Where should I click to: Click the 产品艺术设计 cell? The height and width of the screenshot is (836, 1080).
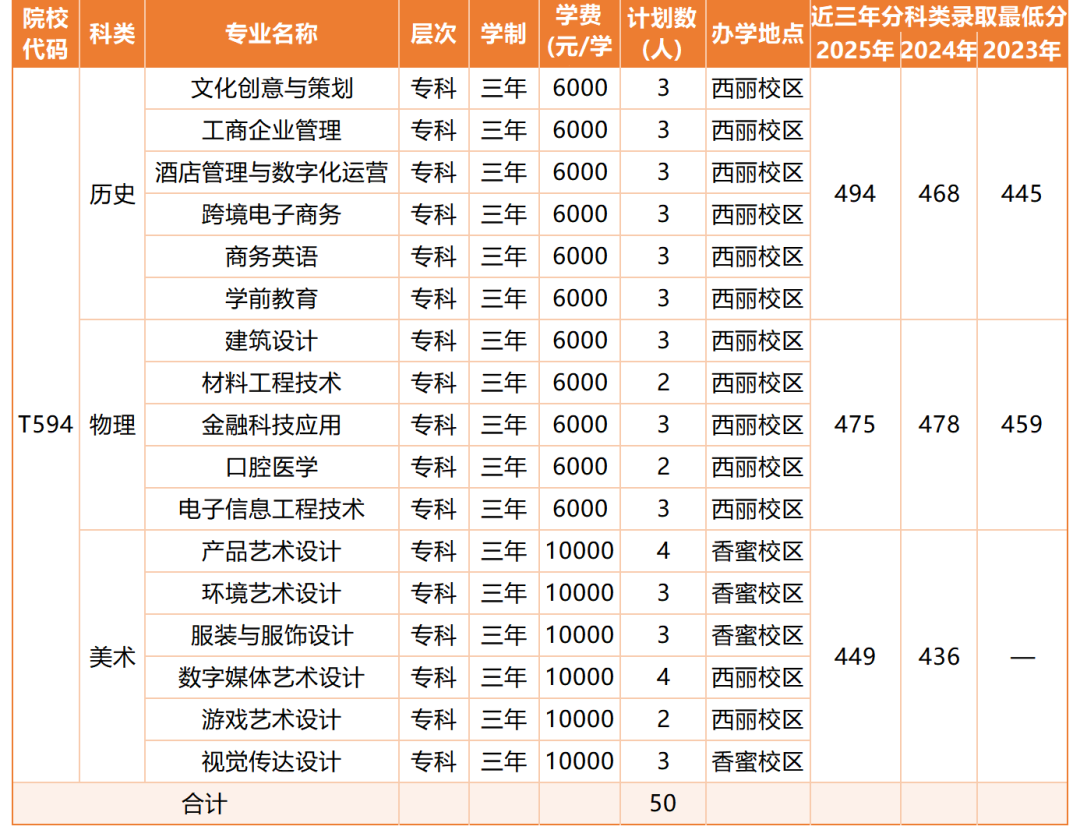(x=272, y=551)
